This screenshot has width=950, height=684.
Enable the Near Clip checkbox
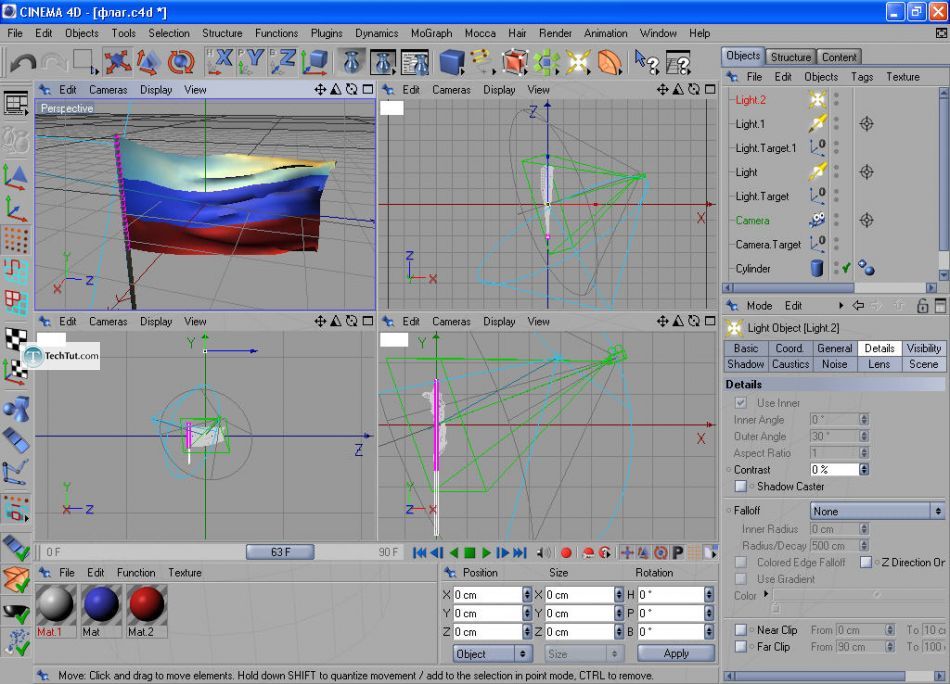(740, 630)
